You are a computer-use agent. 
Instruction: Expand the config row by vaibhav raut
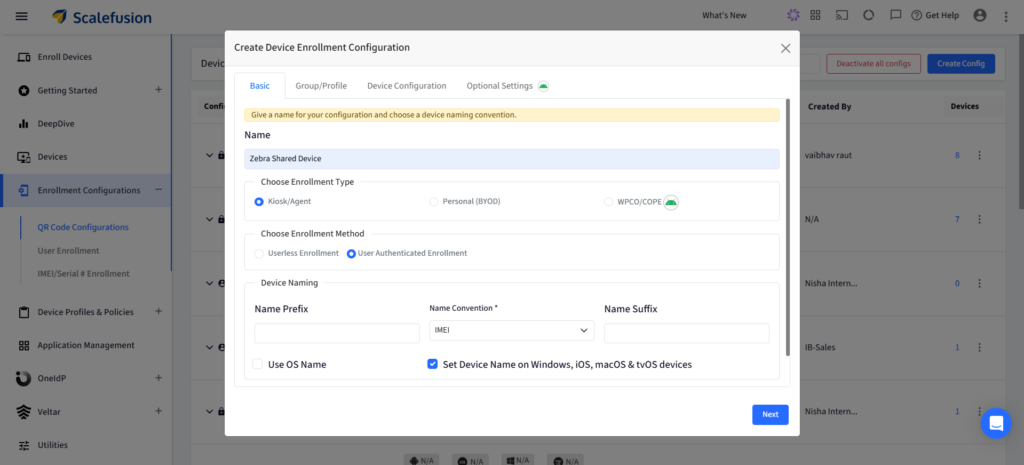(209, 155)
